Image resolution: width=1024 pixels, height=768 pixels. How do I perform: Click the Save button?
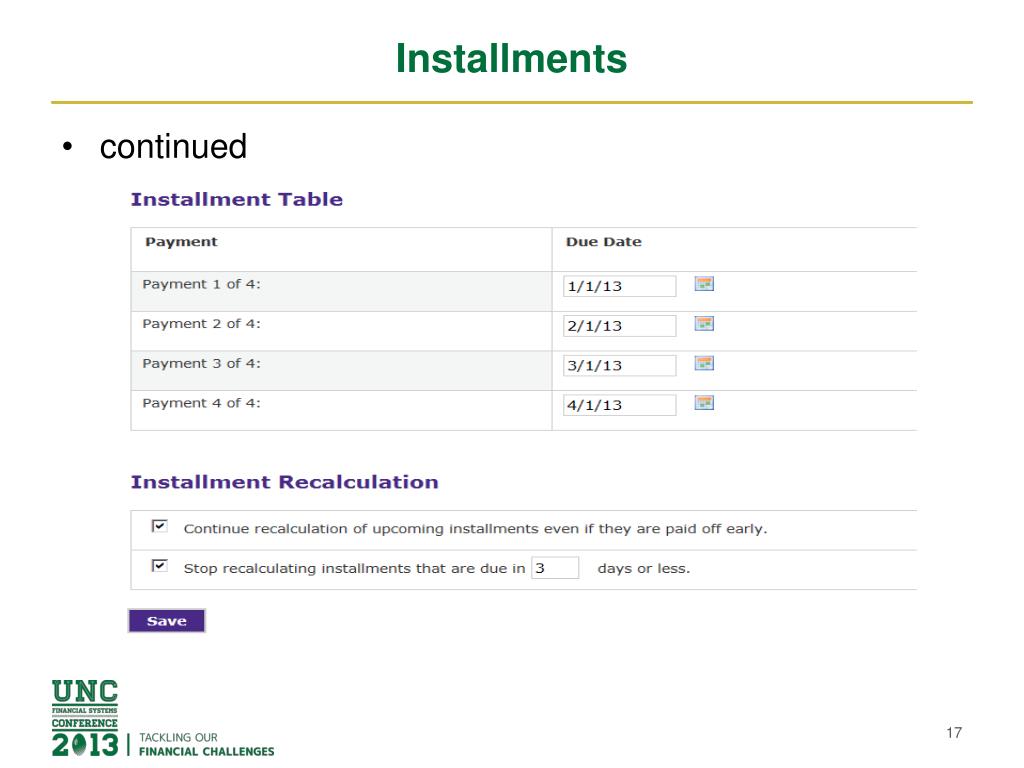pos(167,621)
